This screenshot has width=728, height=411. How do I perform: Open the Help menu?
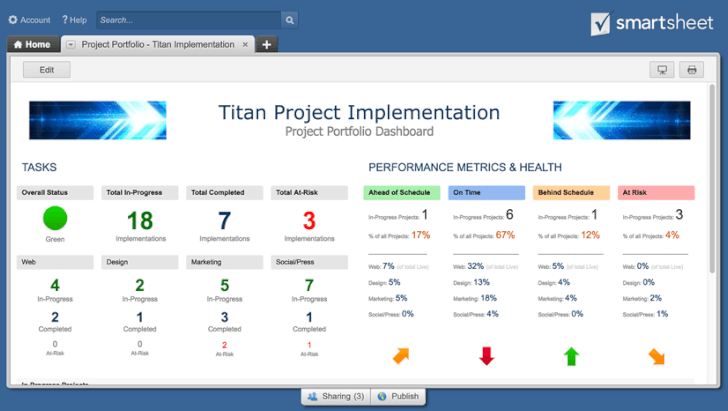(x=74, y=20)
